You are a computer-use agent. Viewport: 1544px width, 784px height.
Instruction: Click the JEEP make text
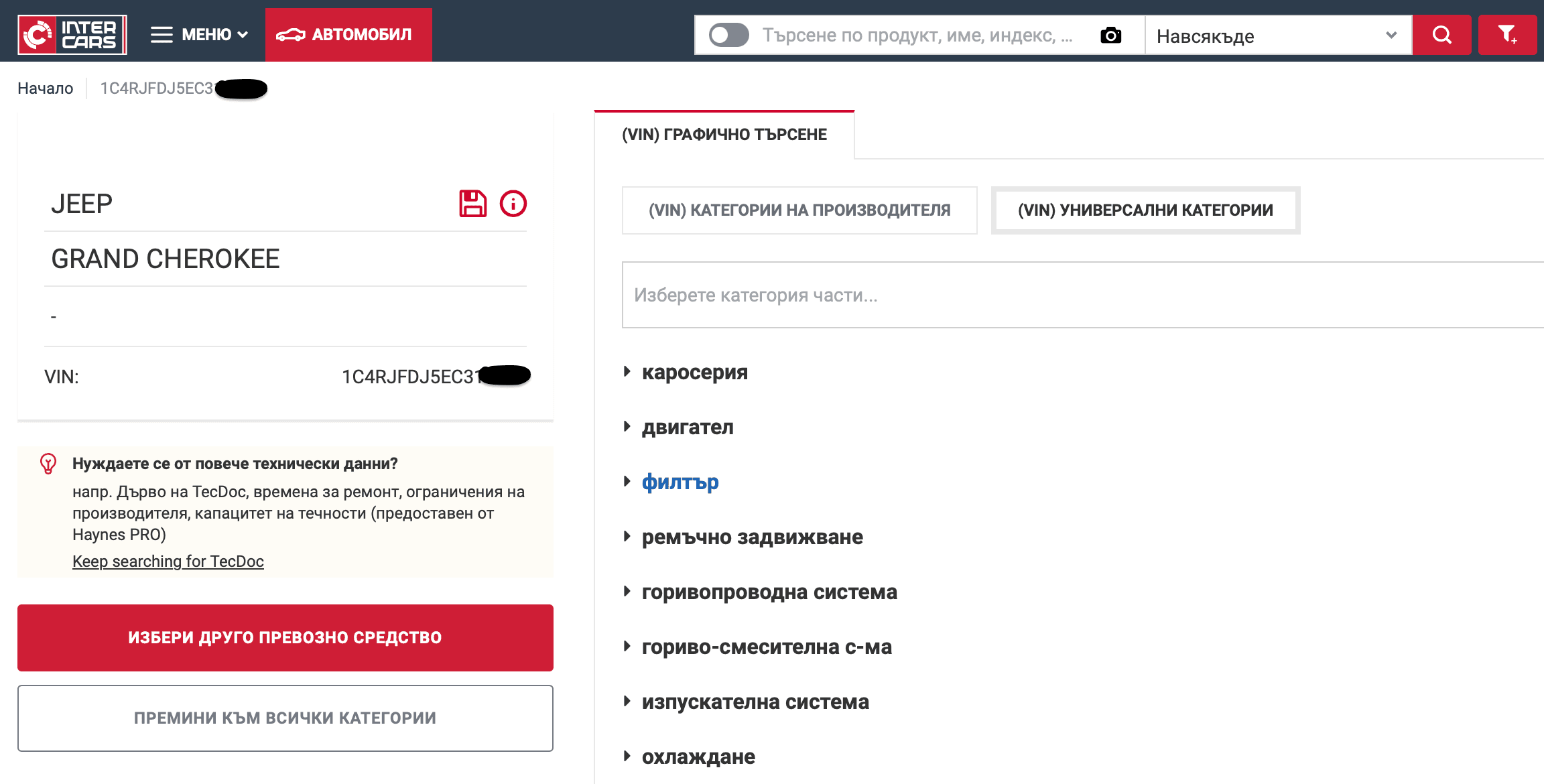coord(82,204)
